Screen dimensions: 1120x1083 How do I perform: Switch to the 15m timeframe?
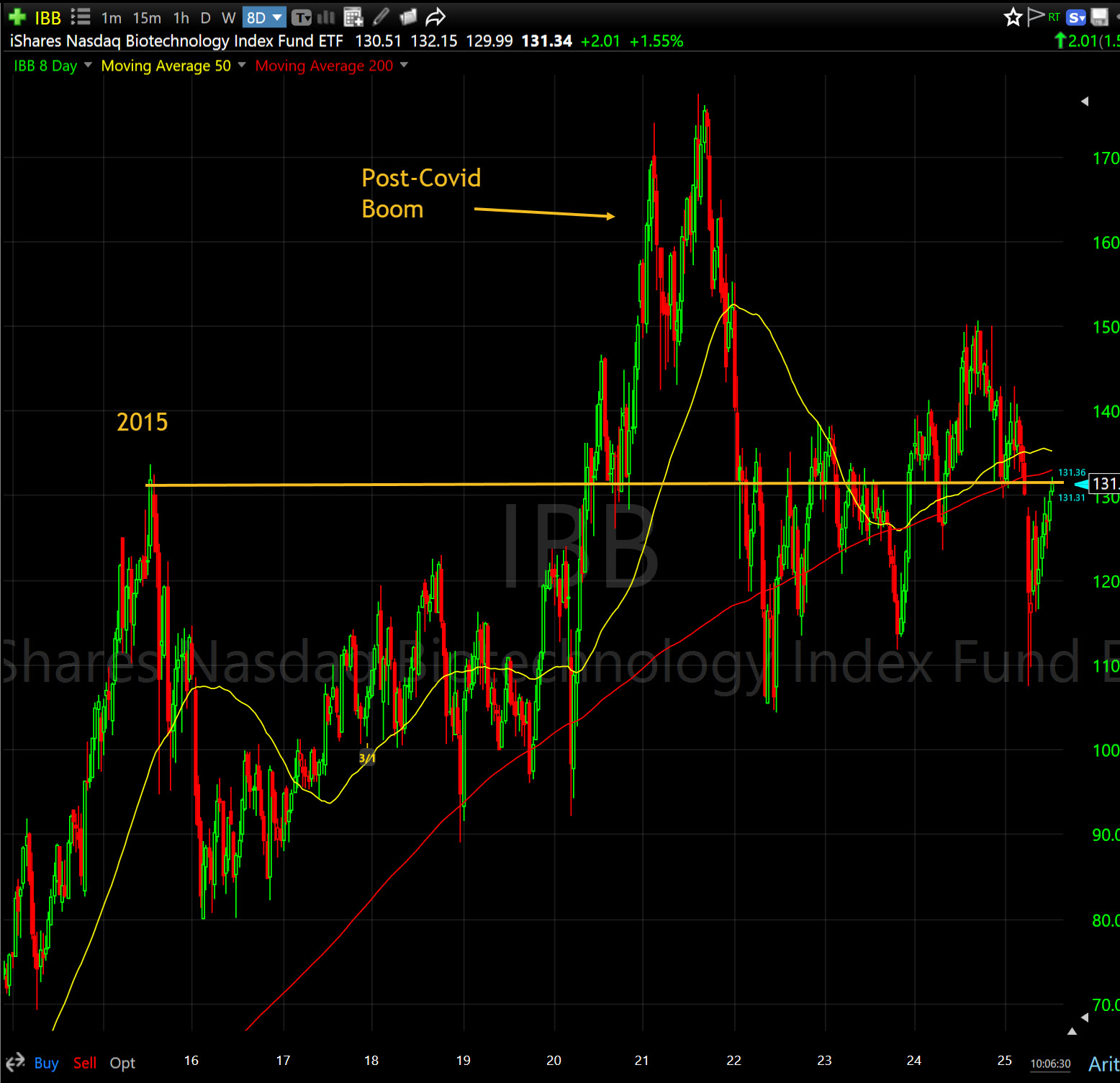click(147, 18)
